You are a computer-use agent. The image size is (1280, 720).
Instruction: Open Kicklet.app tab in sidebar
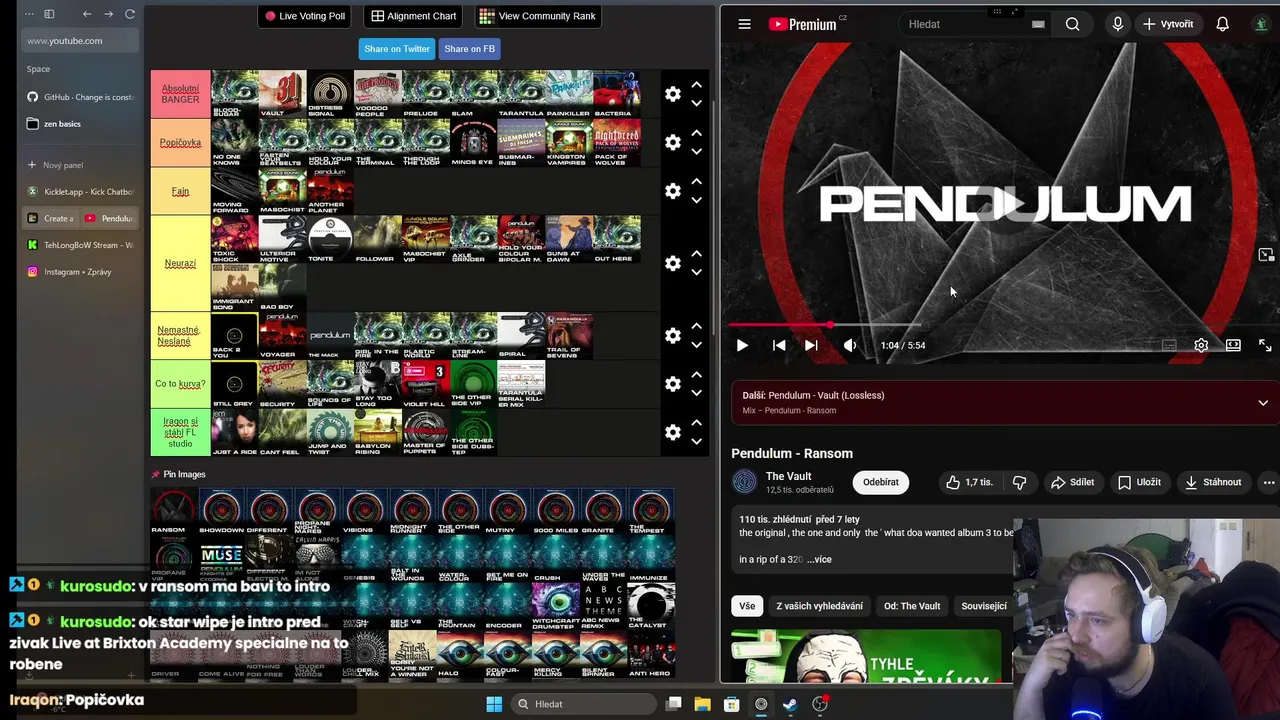(x=80, y=191)
